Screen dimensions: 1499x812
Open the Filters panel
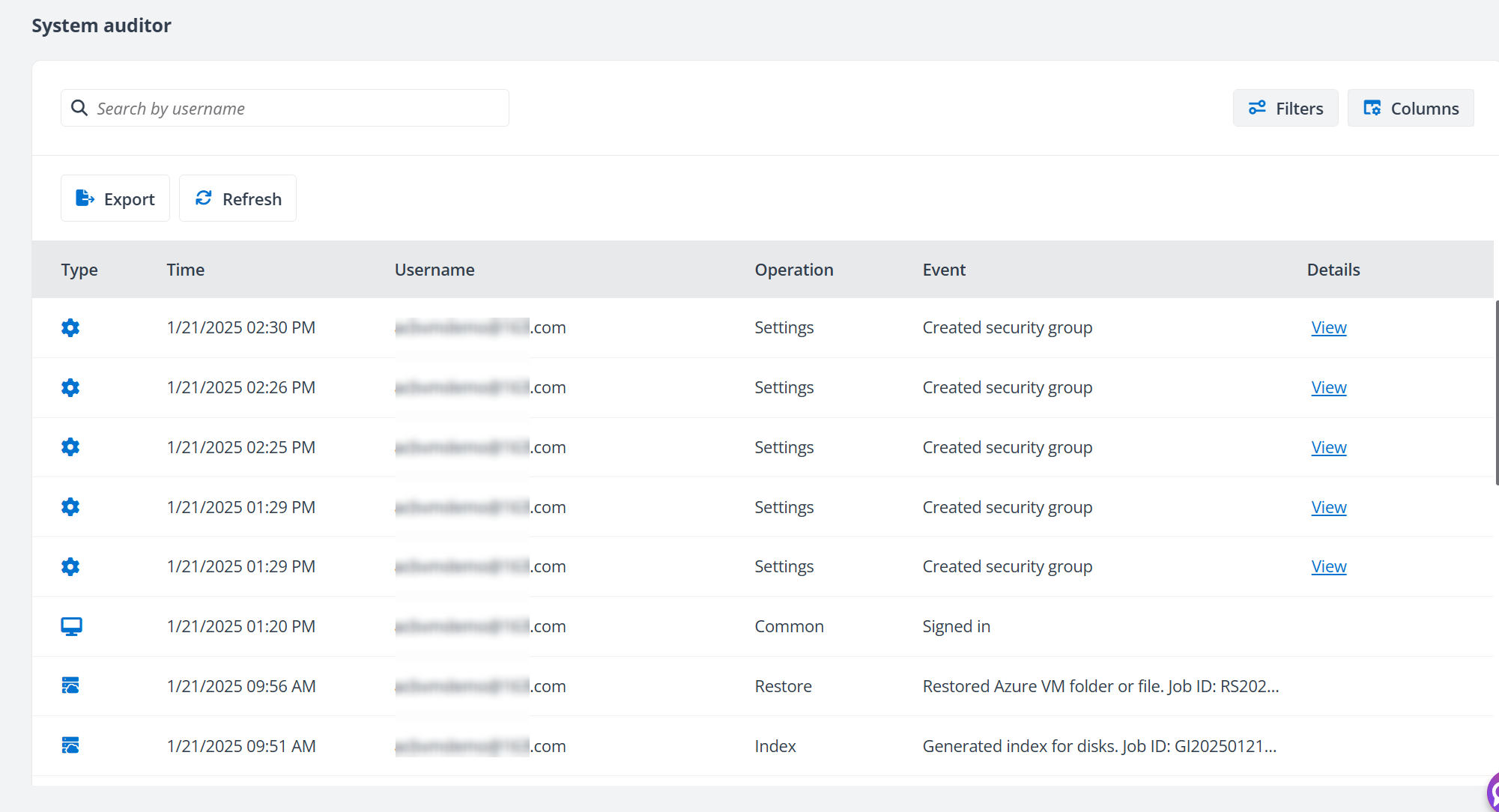(1285, 109)
